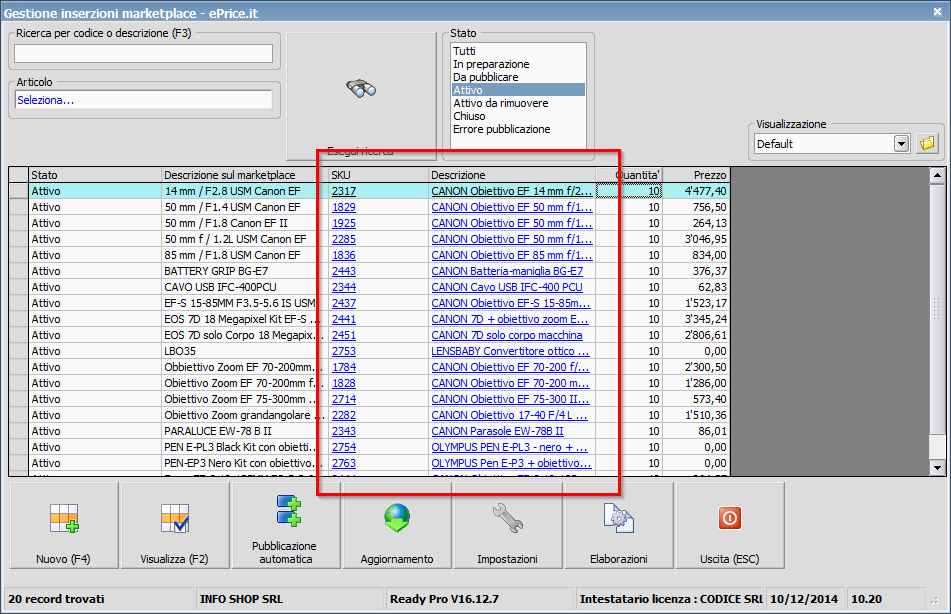
Task: Select the EF-S 15-85MM F3.5-5.6 IS USM cell
Action: (244, 303)
